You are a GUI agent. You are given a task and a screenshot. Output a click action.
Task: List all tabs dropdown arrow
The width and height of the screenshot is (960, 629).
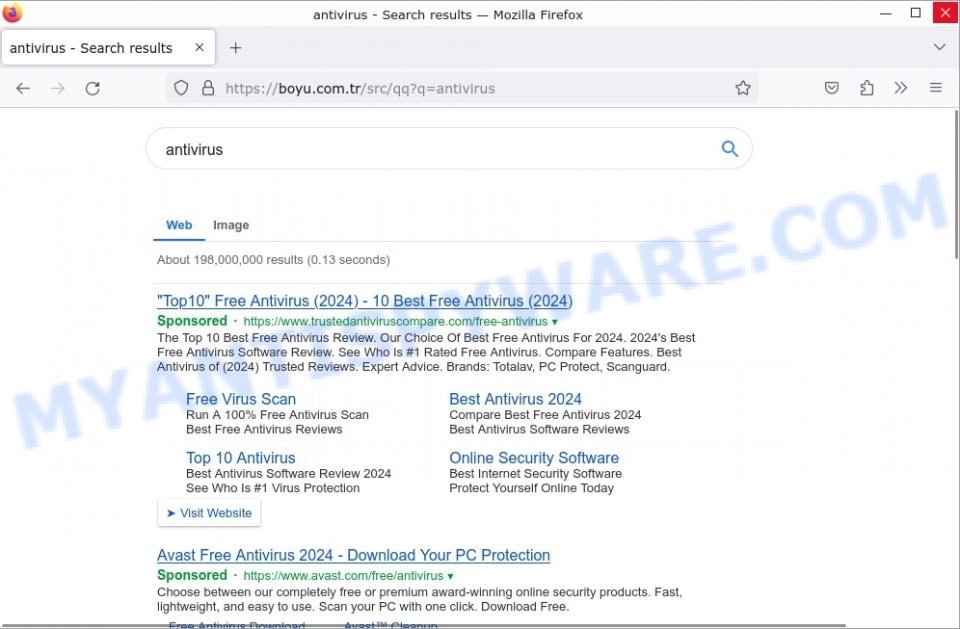939,47
